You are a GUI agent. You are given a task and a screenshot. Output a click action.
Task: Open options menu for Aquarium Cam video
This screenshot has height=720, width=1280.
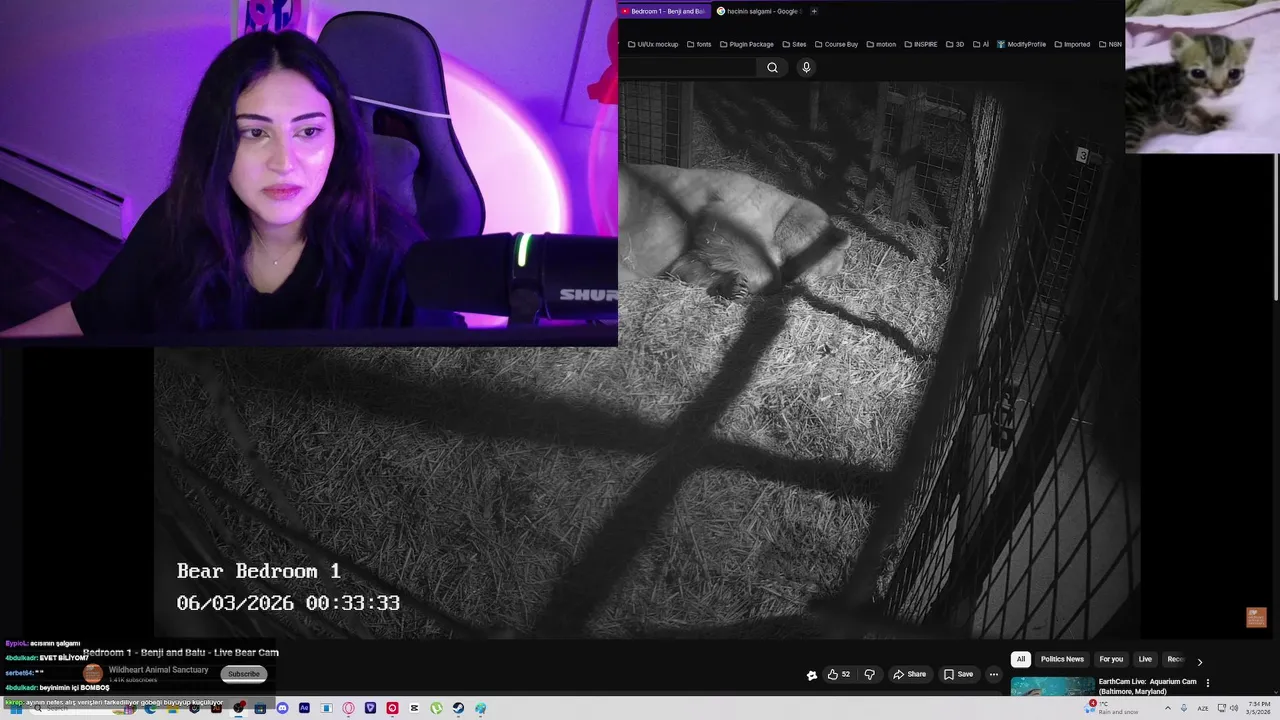pyautogui.click(x=1208, y=683)
